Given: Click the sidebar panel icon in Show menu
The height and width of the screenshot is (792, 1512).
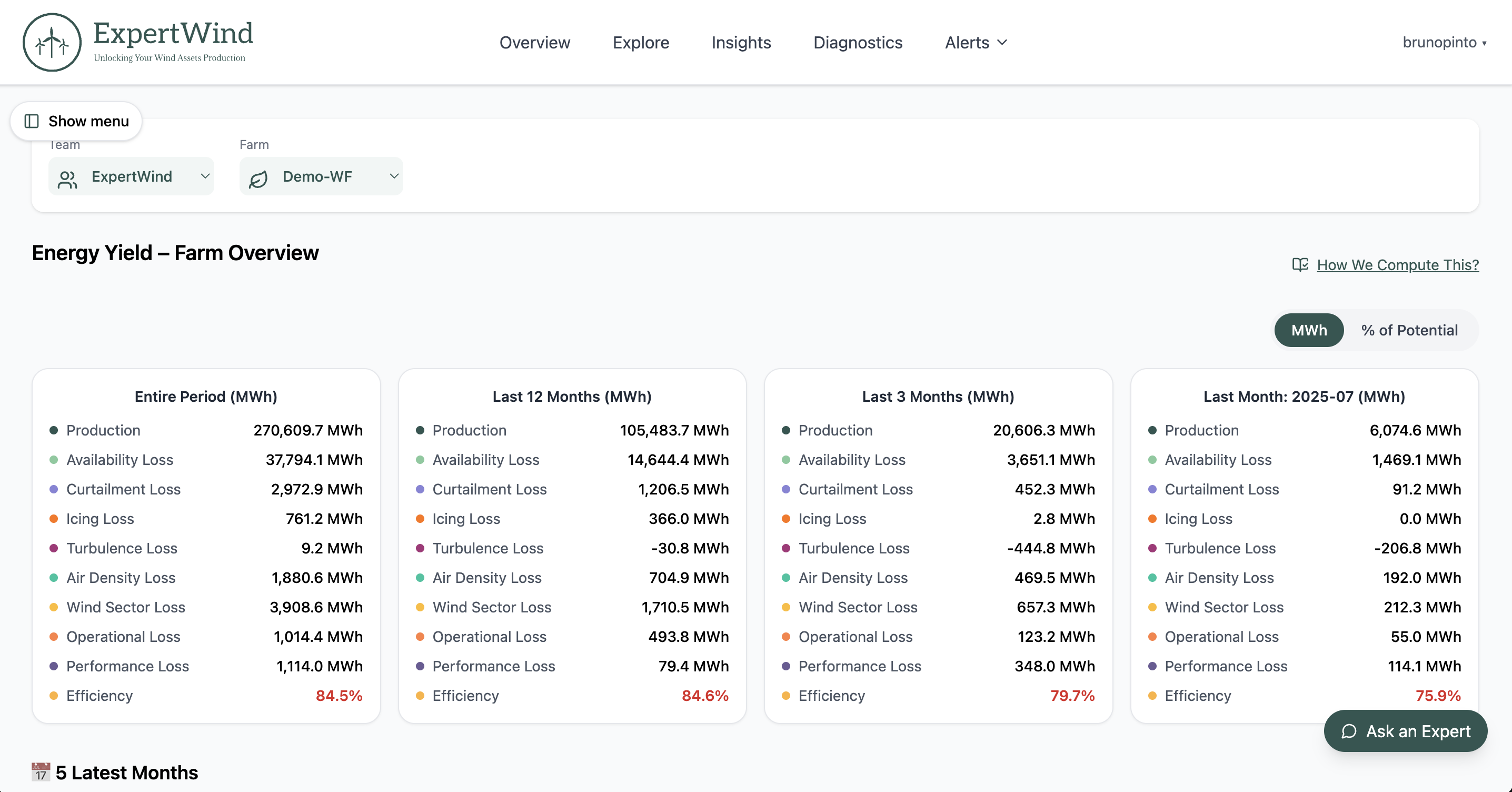Looking at the screenshot, I should point(31,121).
